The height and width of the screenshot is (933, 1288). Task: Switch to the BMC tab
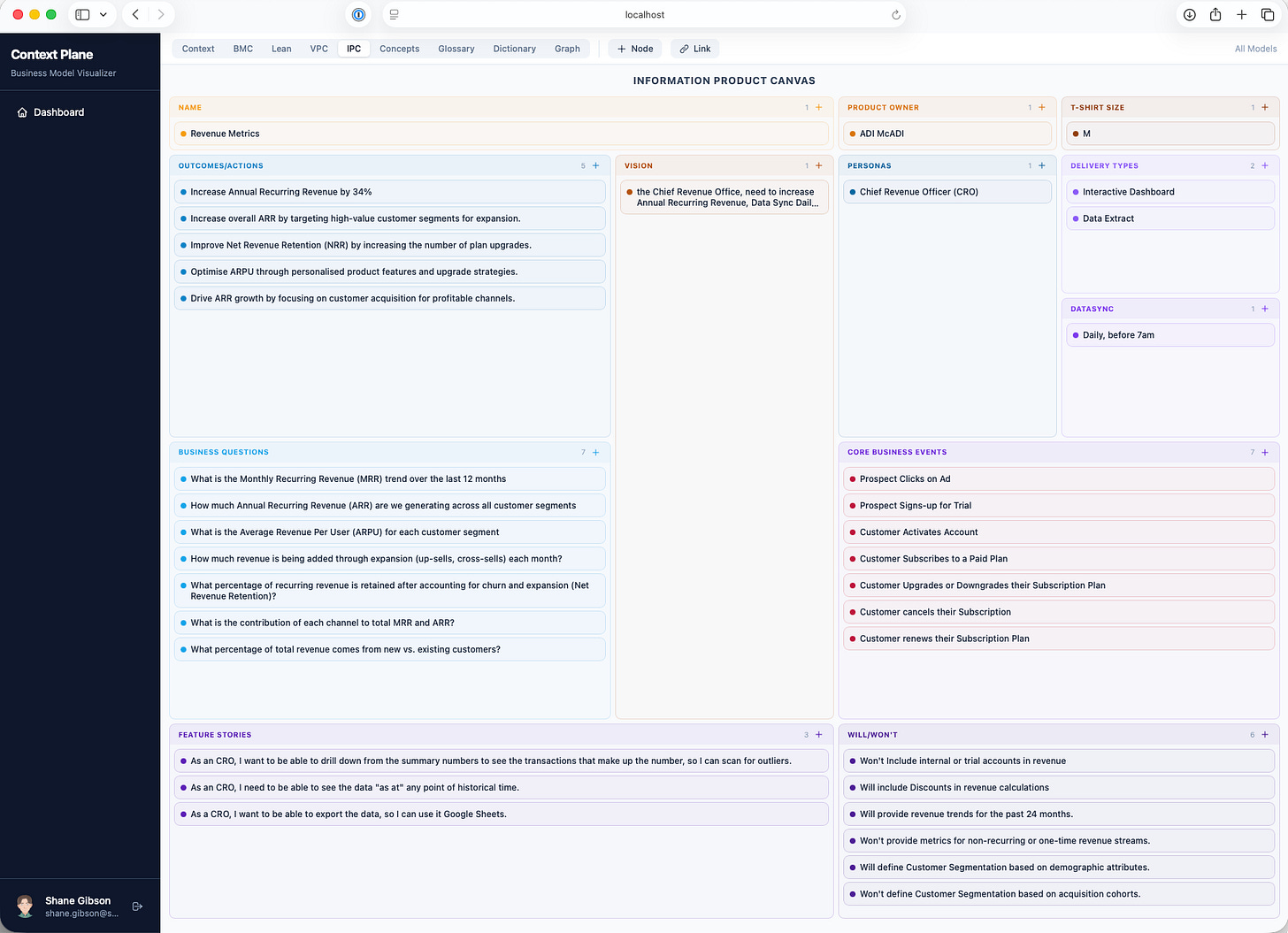(243, 49)
